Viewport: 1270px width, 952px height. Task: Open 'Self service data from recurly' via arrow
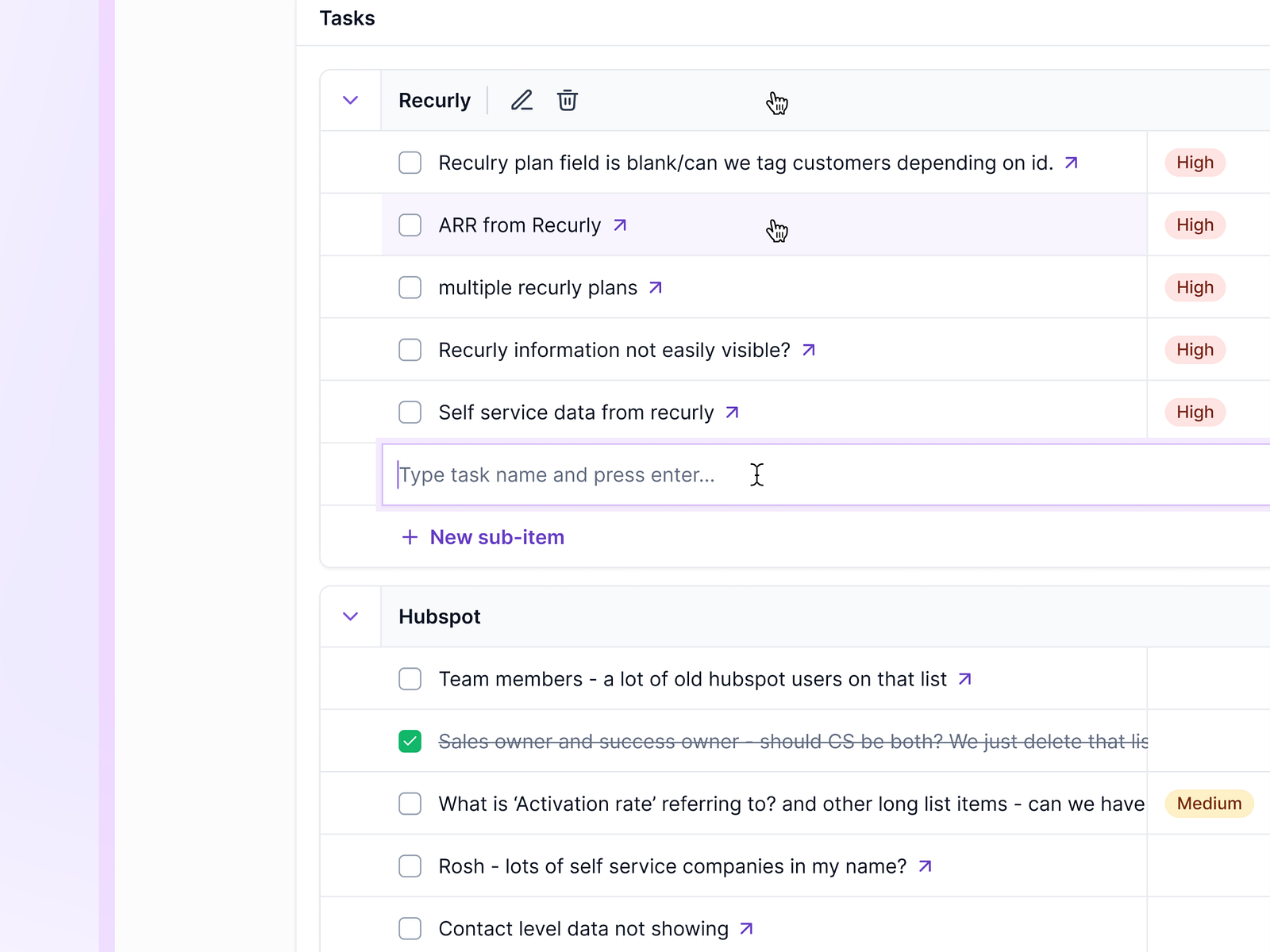730,412
